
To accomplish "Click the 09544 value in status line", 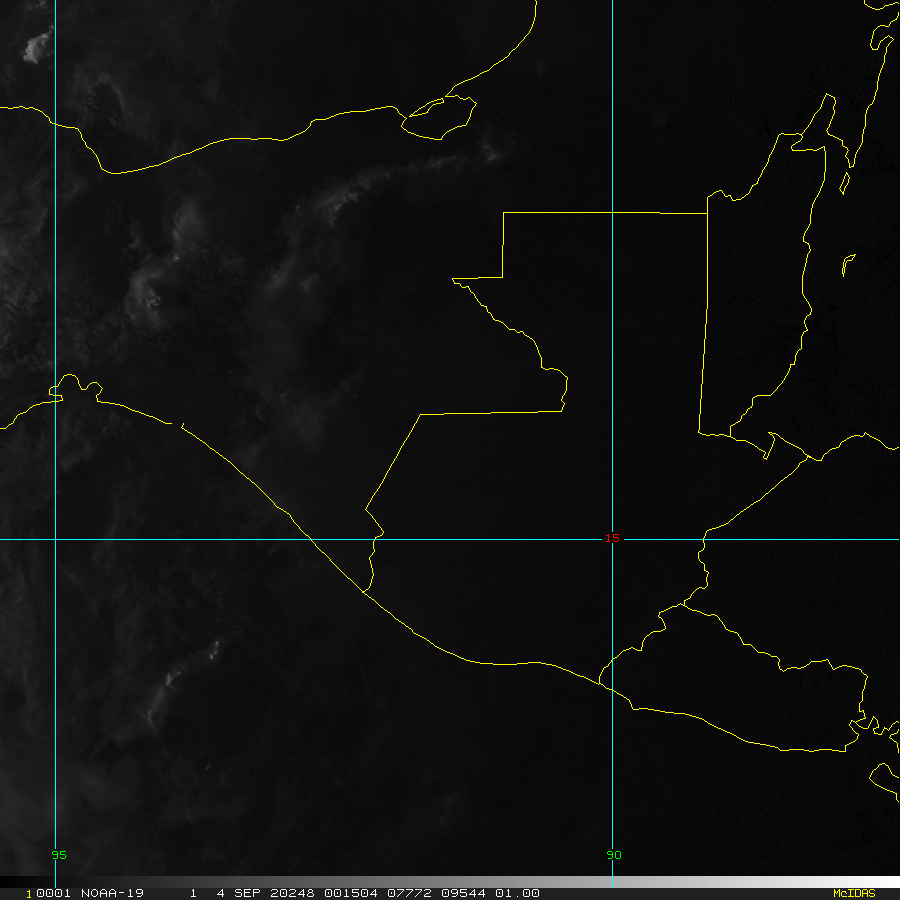I will click(x=461, y=893).
